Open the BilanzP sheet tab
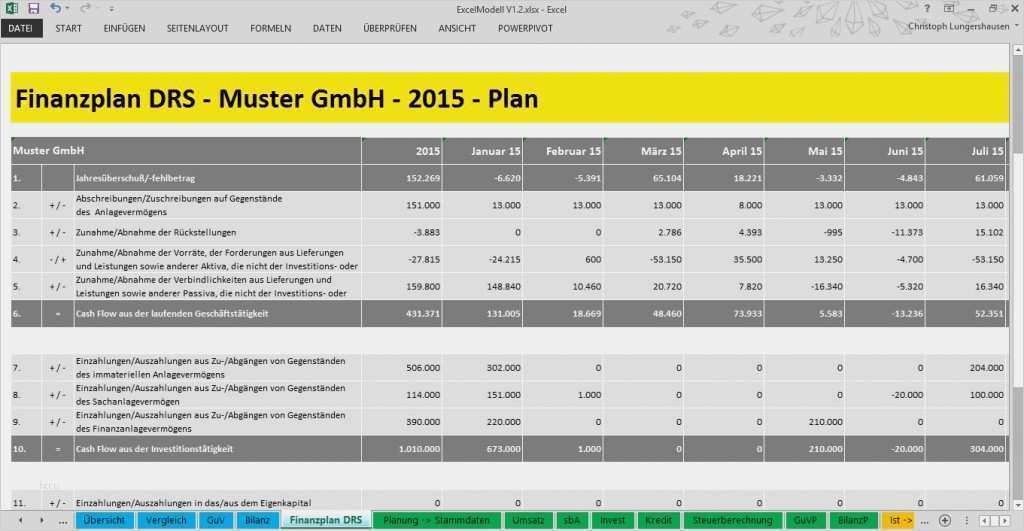1024x531 pixels. 853,521
